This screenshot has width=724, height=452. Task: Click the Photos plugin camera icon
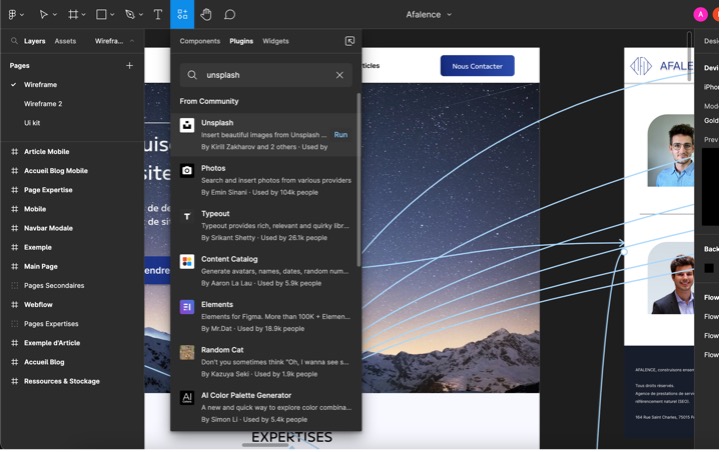(x=187, y=170)
